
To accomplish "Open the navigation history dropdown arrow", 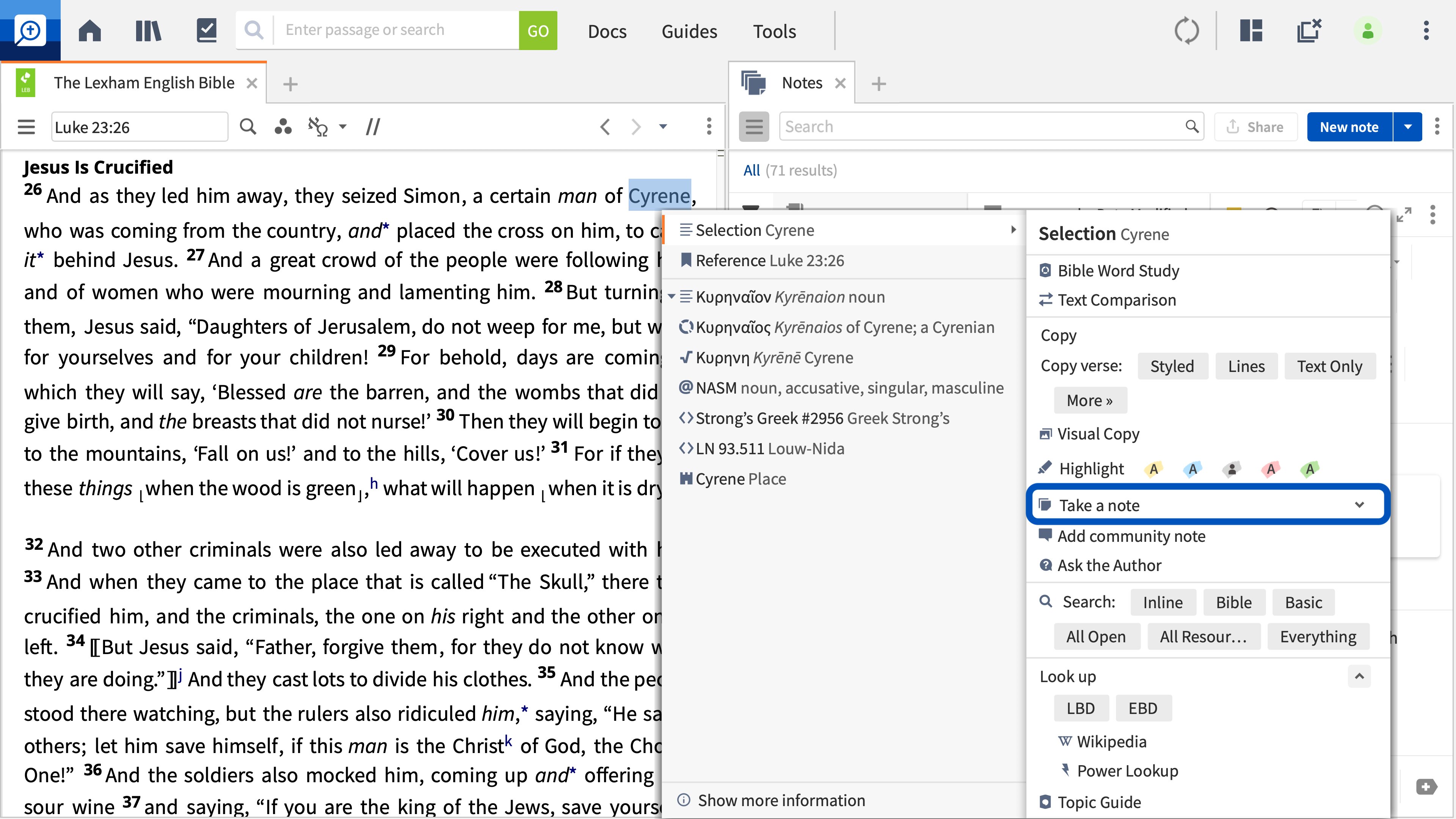I will (x=663, y=127).
